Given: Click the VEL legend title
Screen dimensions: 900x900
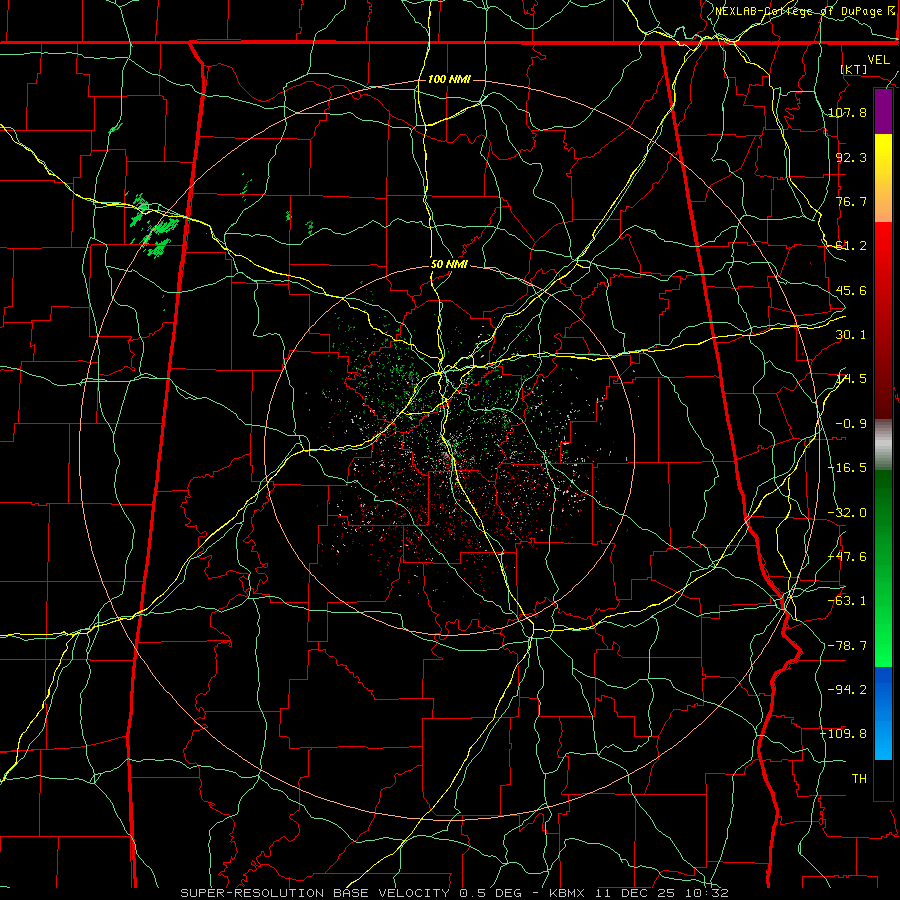Looking at the screenshot, I should (878, 60).
